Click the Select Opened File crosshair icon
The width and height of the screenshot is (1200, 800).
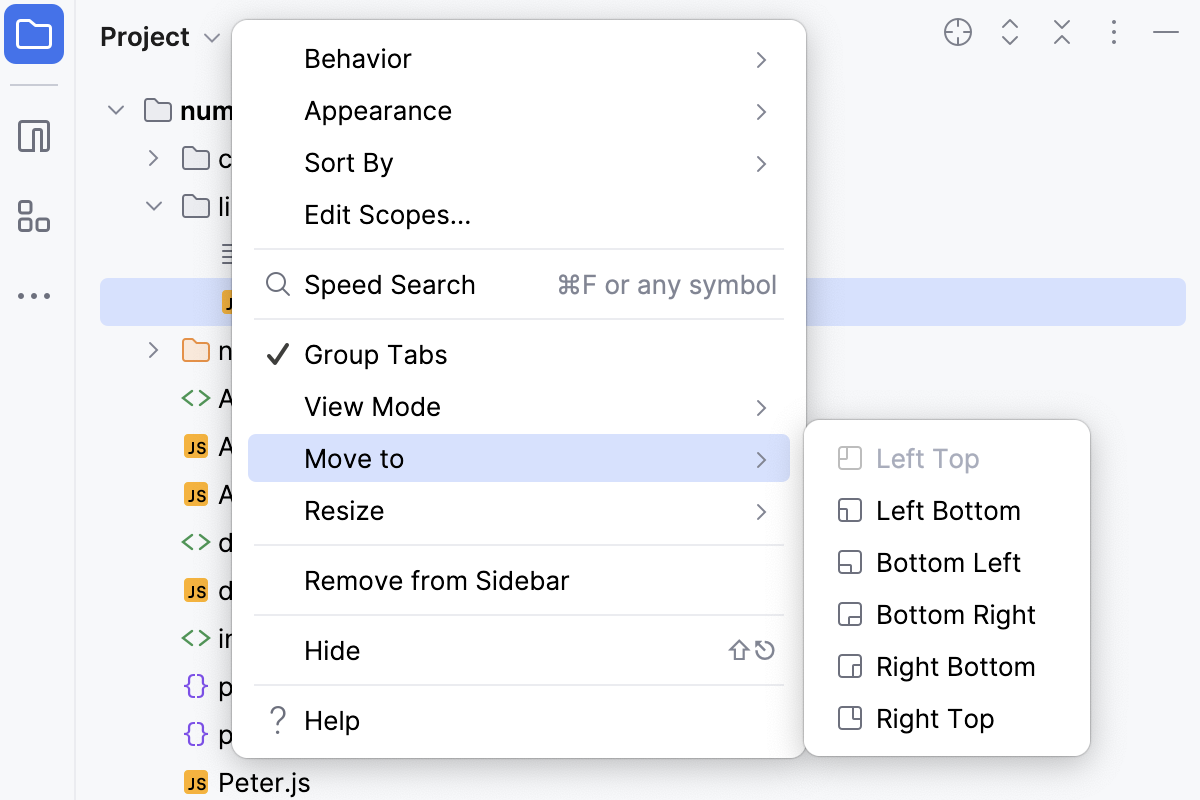point(957,32)
